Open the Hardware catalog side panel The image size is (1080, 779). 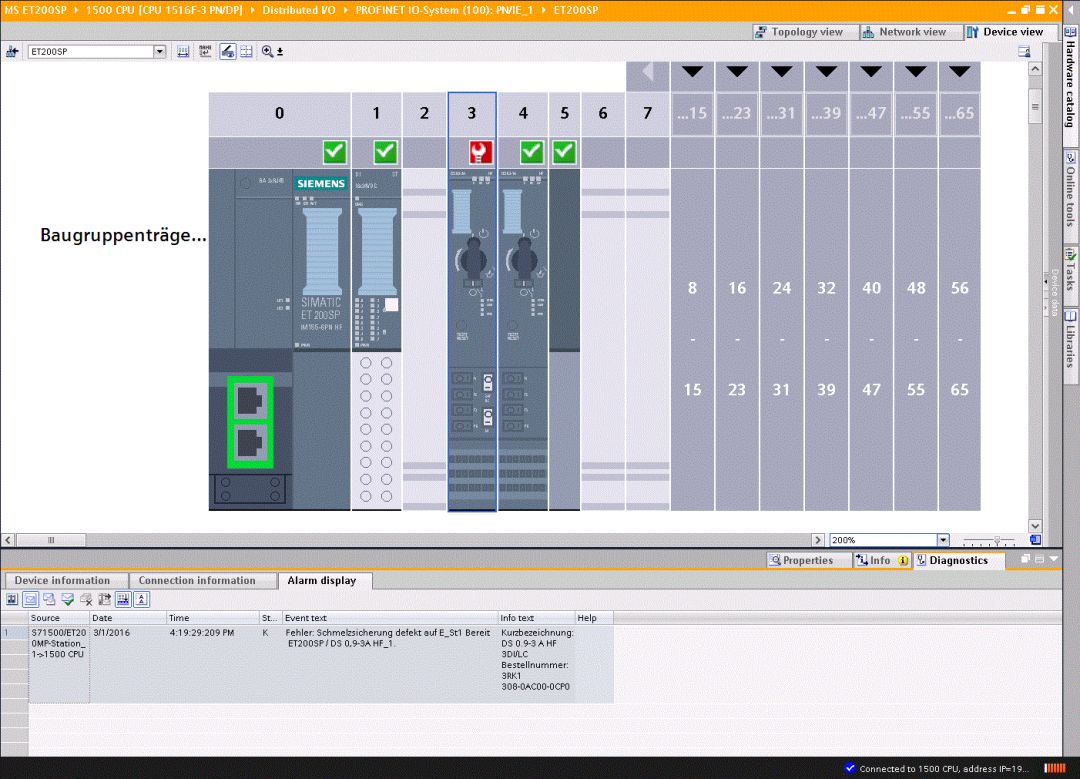pos(1071,83)
